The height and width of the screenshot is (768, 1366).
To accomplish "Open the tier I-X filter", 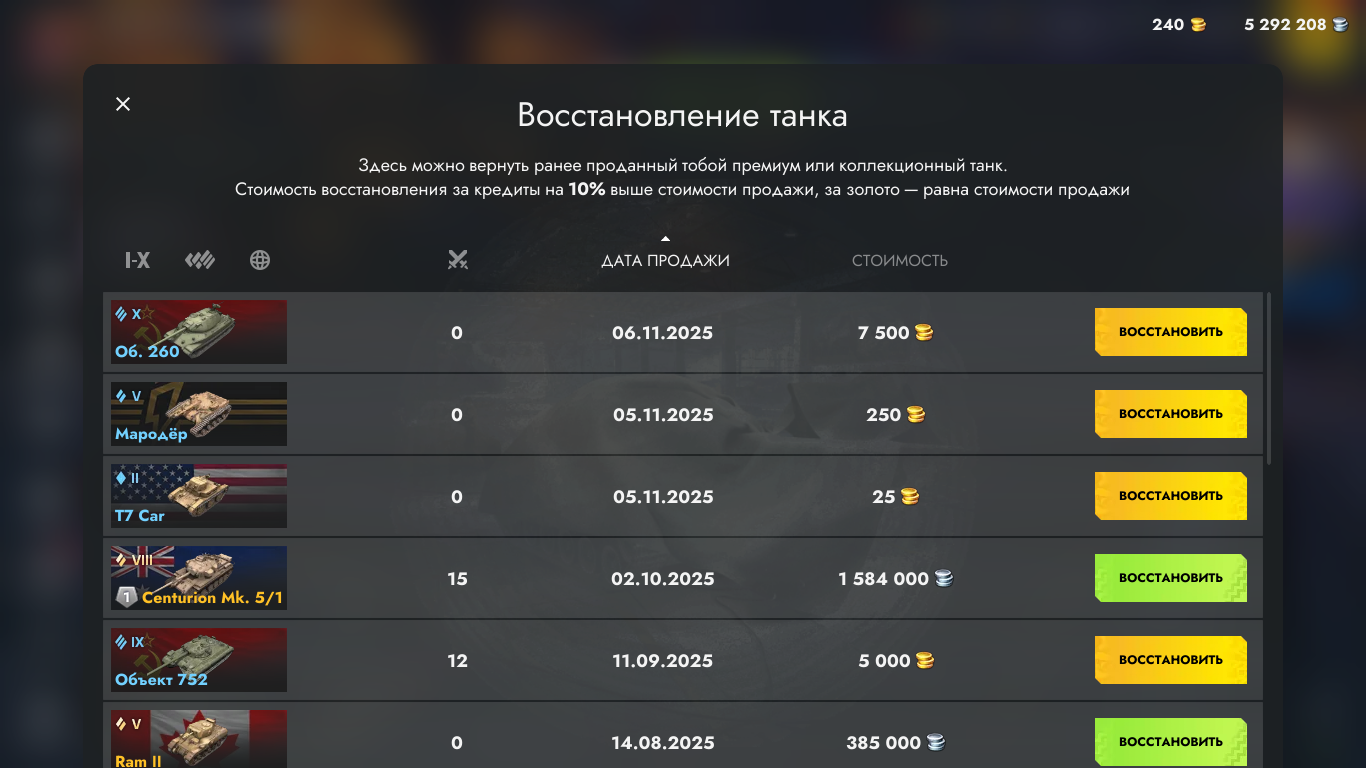I will [137, 261].
